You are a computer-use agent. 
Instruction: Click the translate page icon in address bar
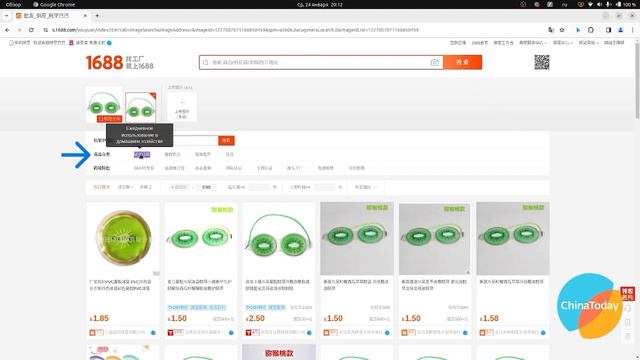(x=551, y=30)
